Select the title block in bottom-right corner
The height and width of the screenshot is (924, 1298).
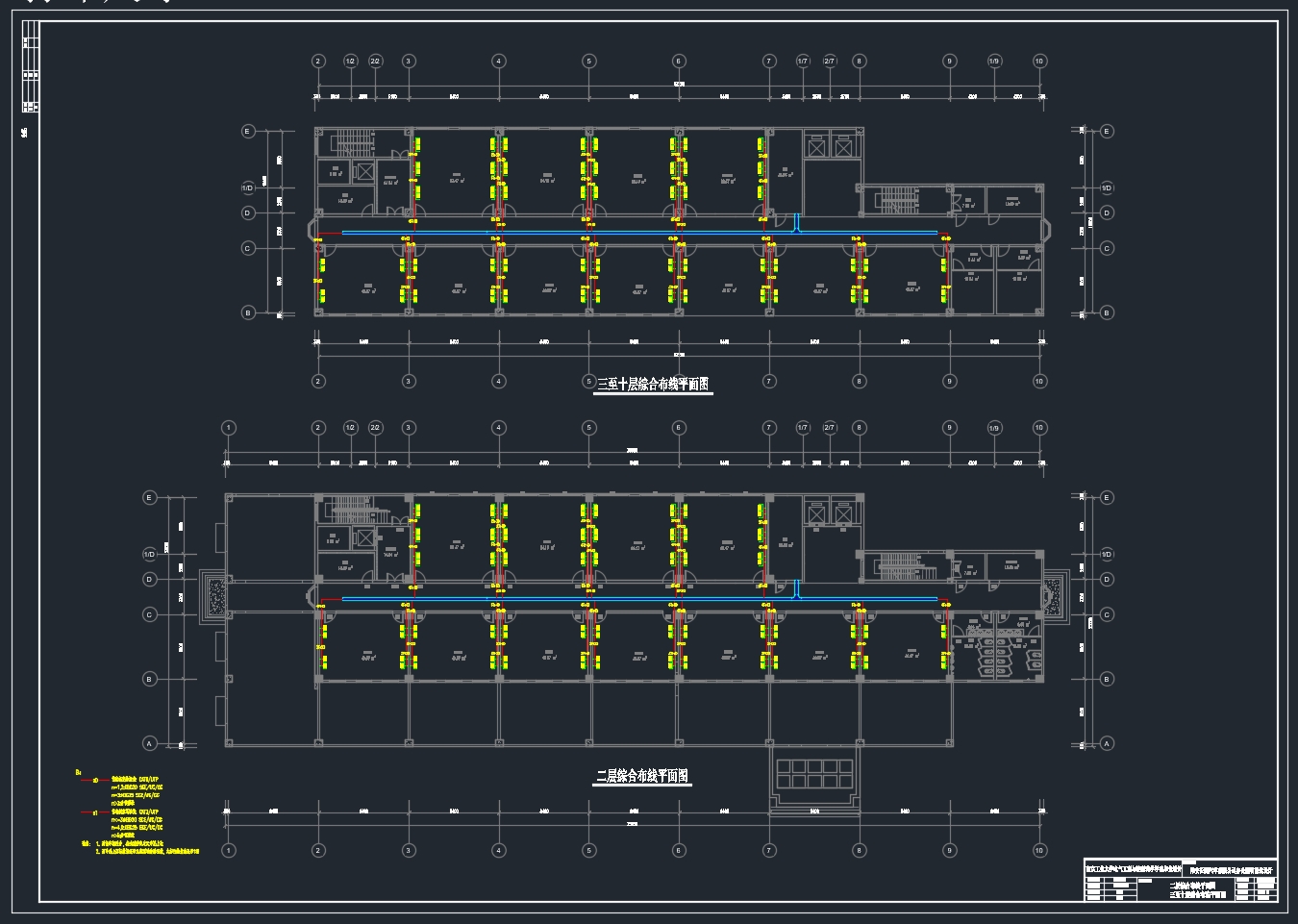tap(1180, 880)
